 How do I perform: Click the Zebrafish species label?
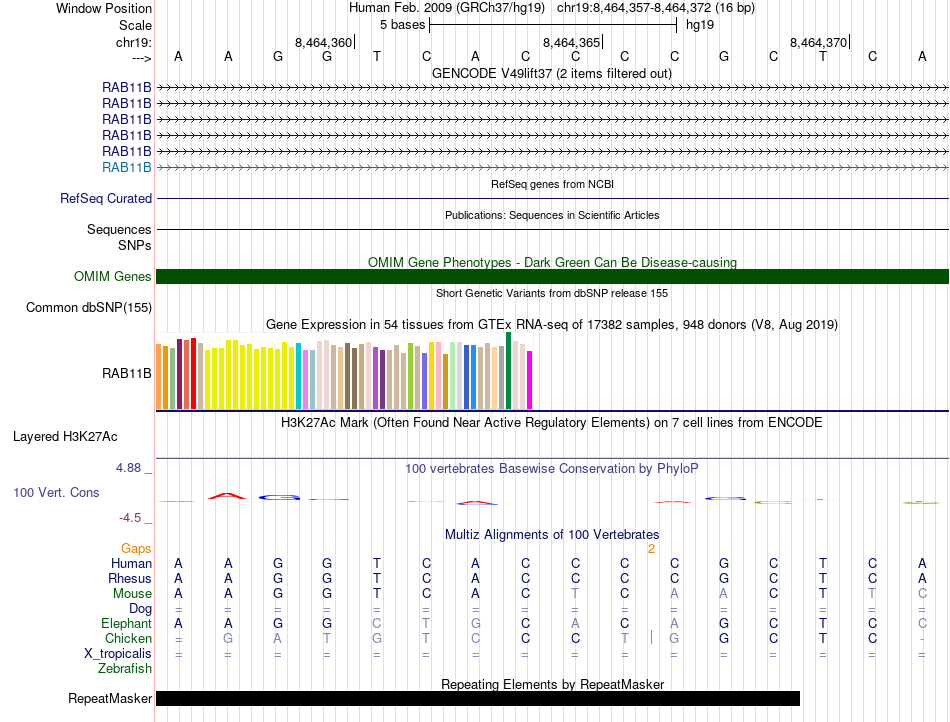(123, 669)
